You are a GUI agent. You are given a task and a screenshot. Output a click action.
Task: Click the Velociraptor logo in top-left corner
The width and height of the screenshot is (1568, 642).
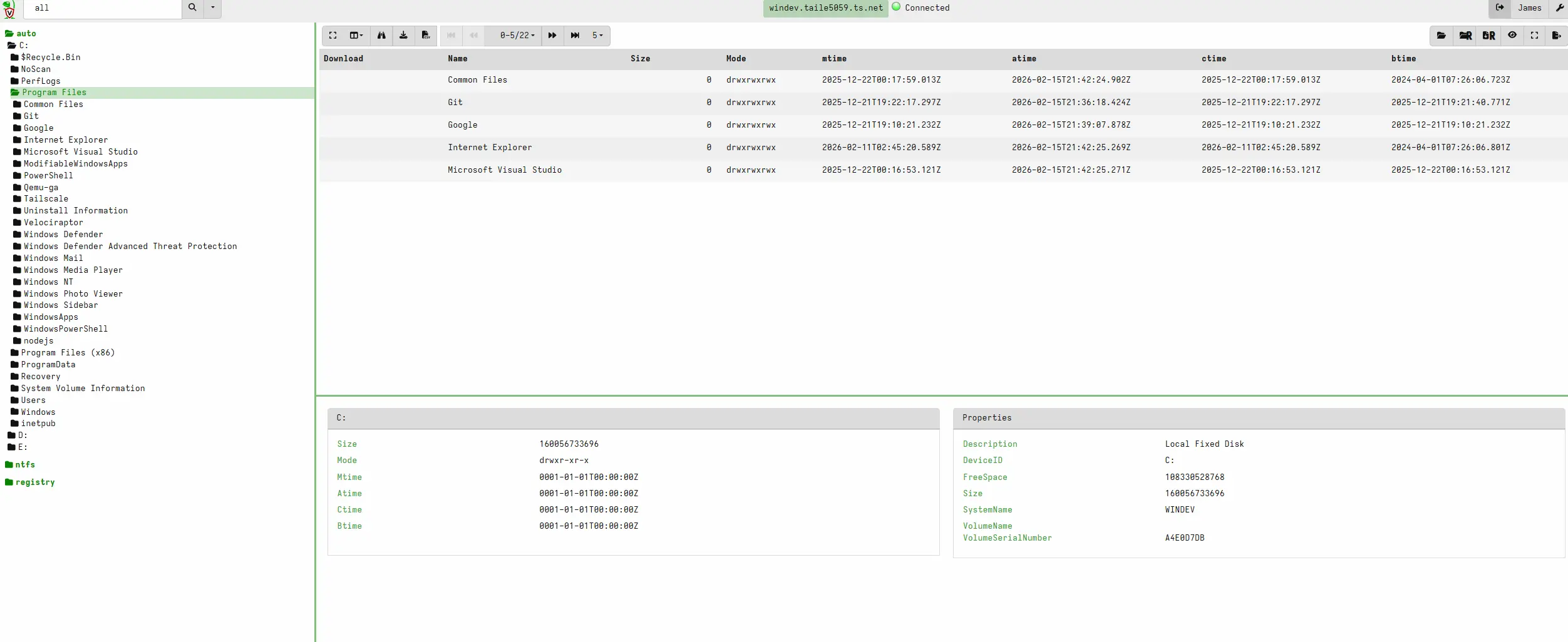tap(9, 9)
